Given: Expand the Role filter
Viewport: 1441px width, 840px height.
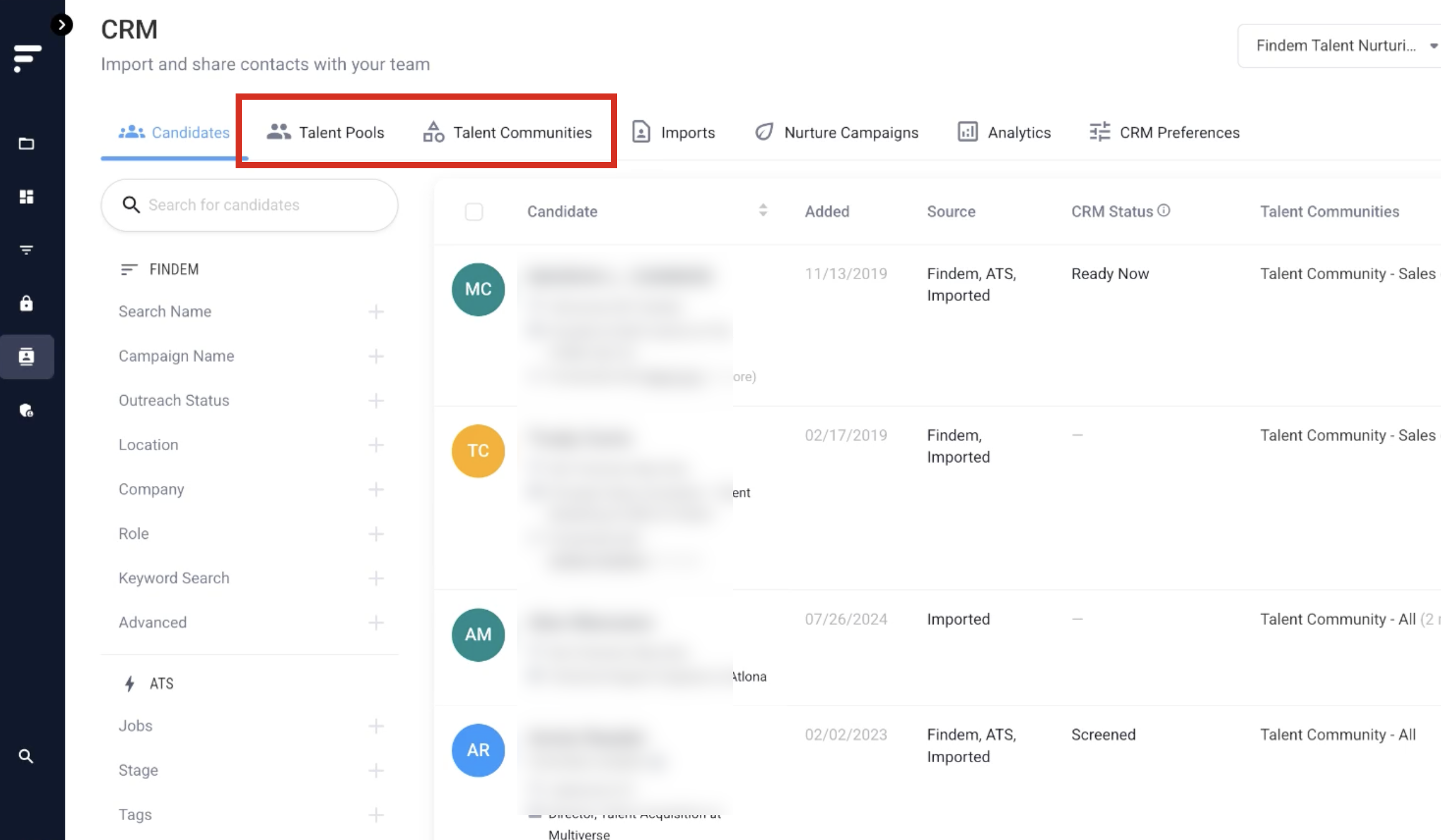Looking at the screenshot, I should point(376,534).
